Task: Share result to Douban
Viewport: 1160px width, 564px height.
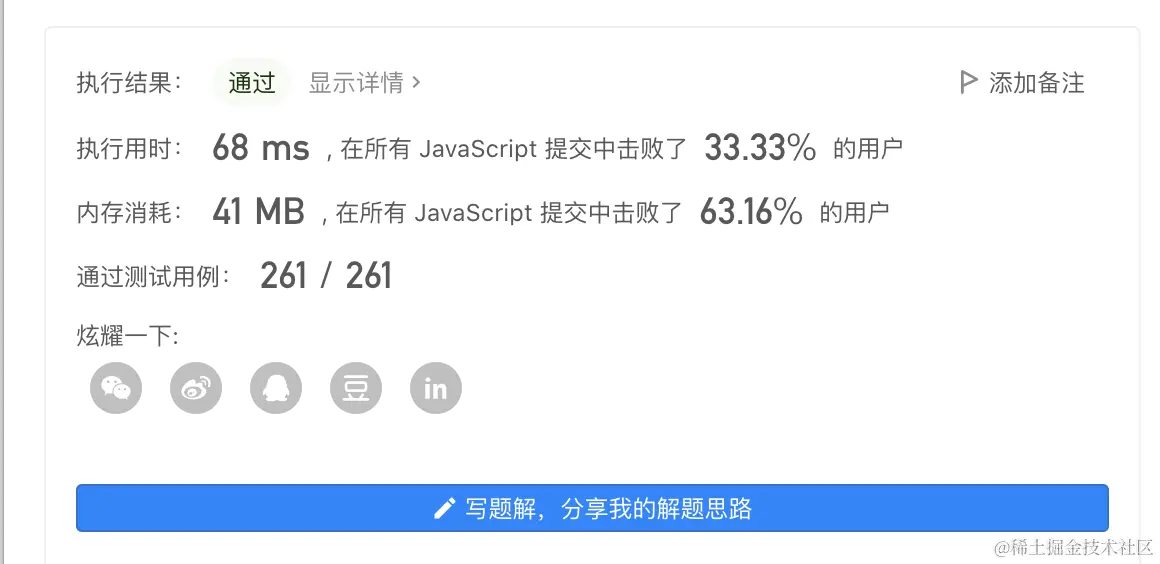Action: 356,388
